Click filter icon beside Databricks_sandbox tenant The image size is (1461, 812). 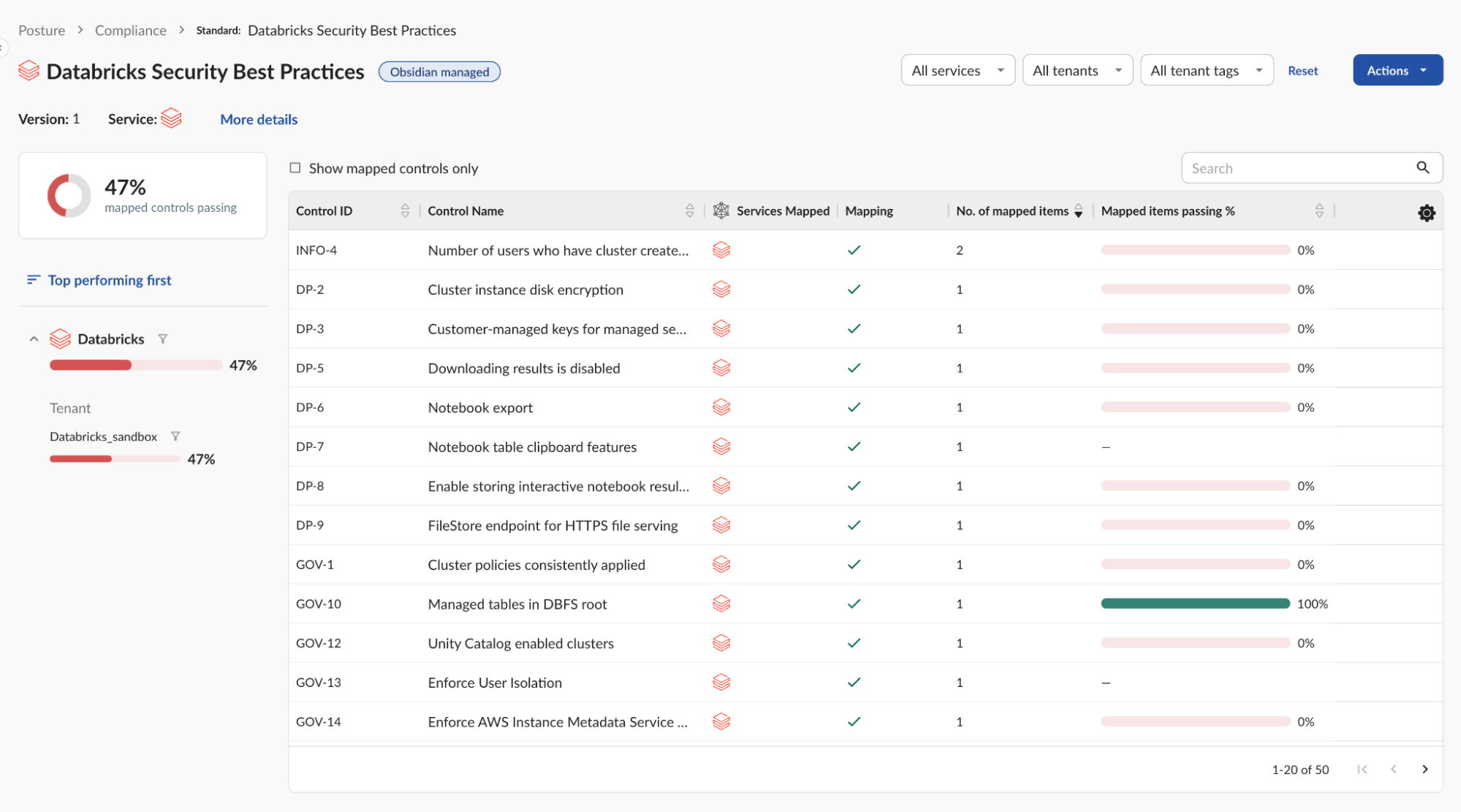point(175,436)
